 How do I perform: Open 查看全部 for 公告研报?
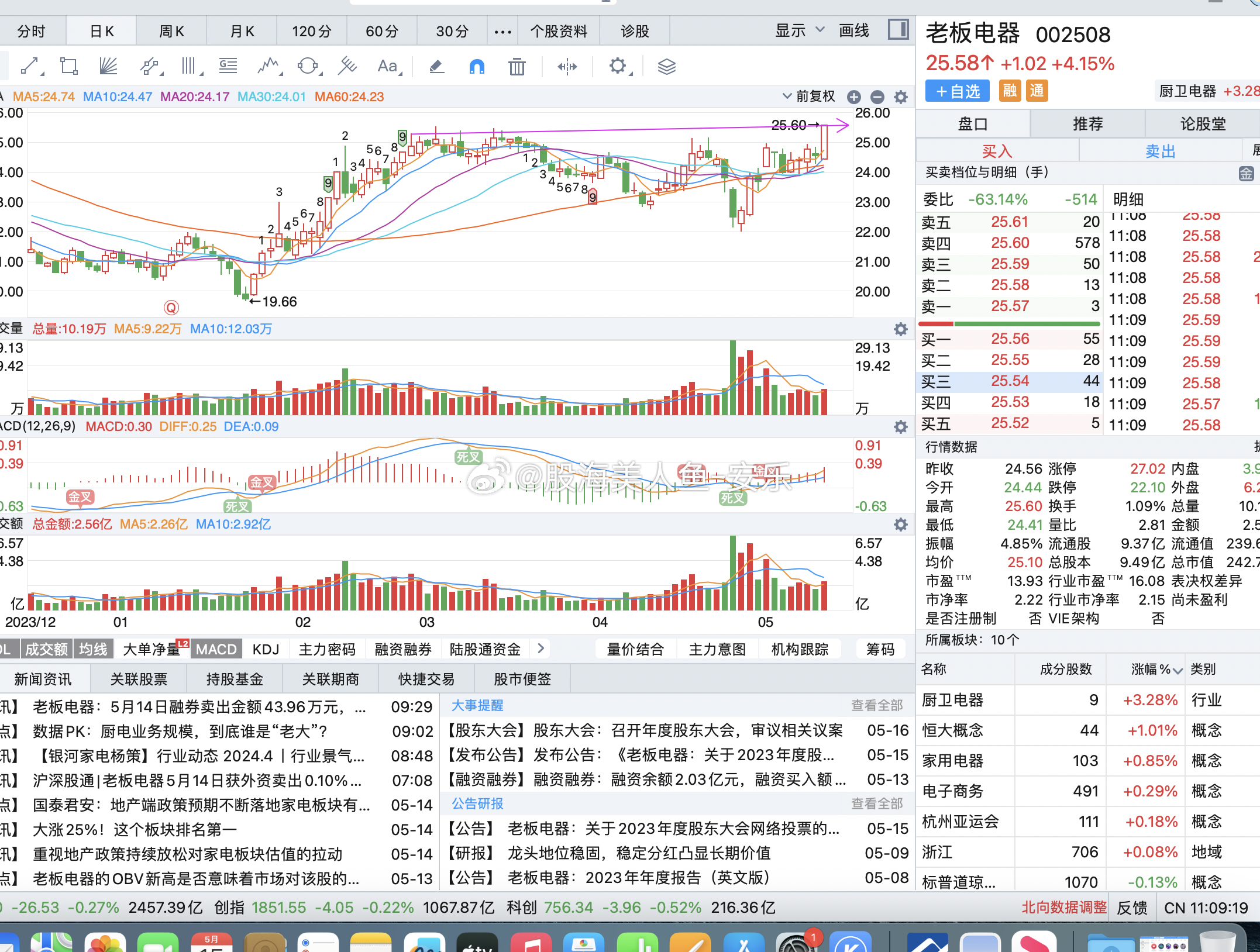(877, 803)
